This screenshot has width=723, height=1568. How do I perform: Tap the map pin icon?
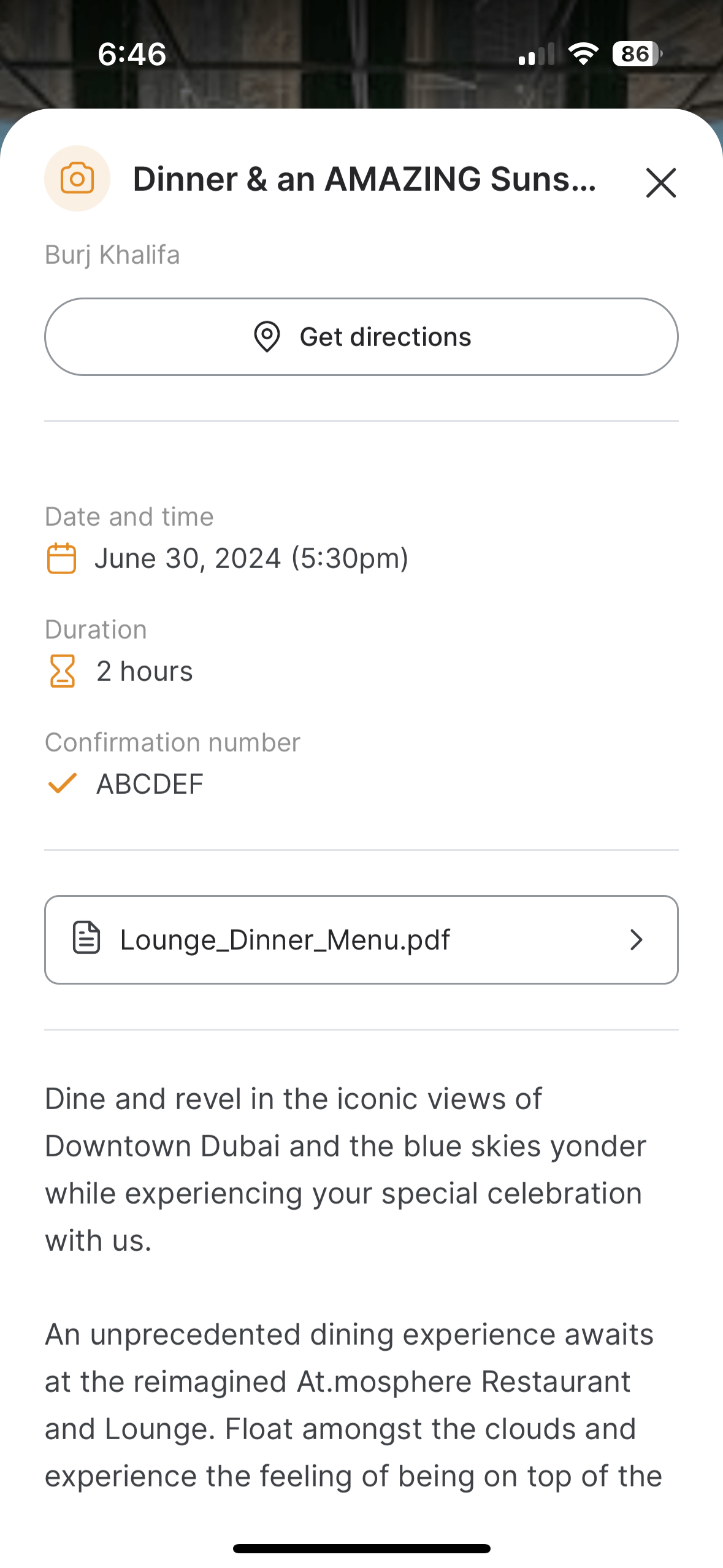(267, 337)
